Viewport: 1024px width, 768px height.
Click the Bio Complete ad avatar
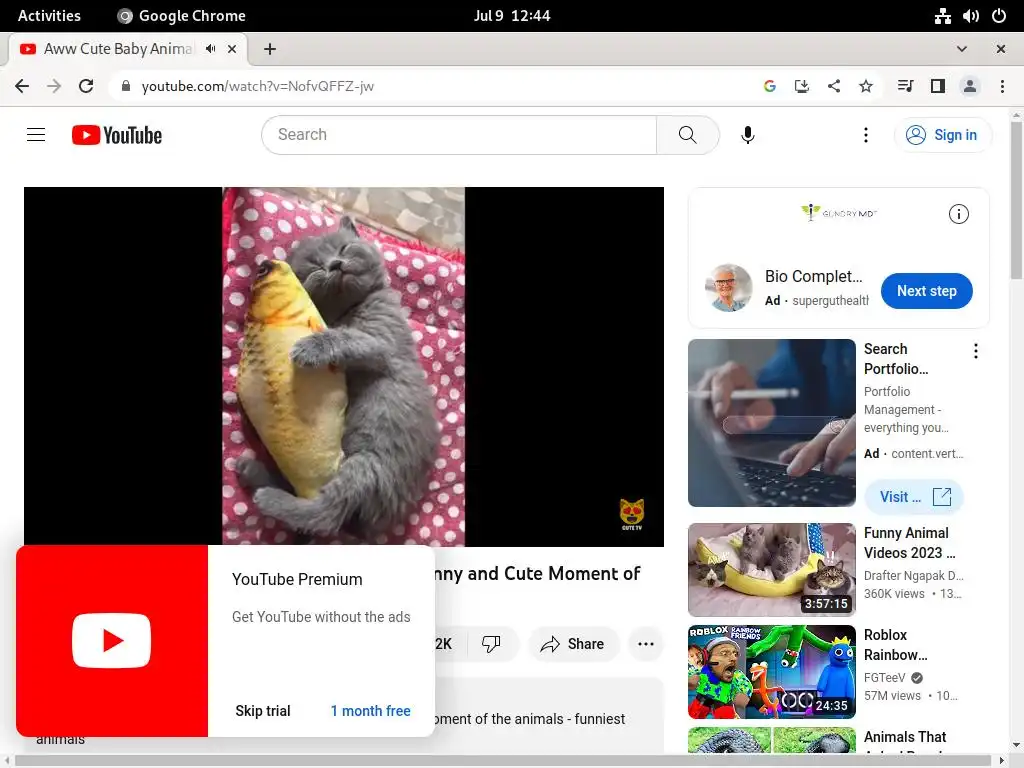[x=729, y=288]
